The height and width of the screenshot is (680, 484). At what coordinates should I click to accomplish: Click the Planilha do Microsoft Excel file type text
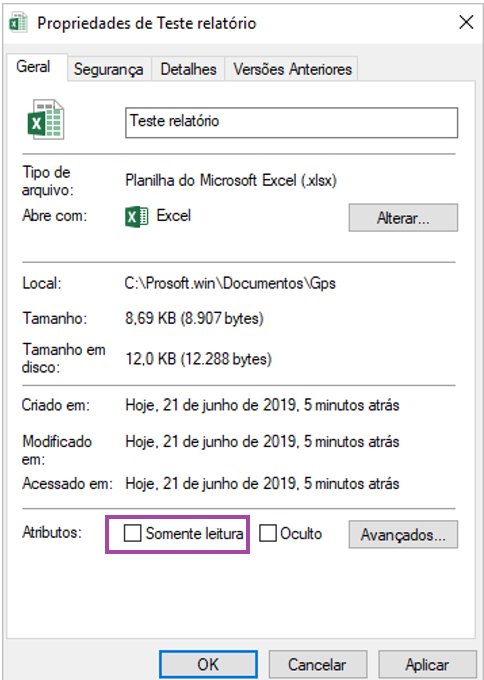coord(231,180)
